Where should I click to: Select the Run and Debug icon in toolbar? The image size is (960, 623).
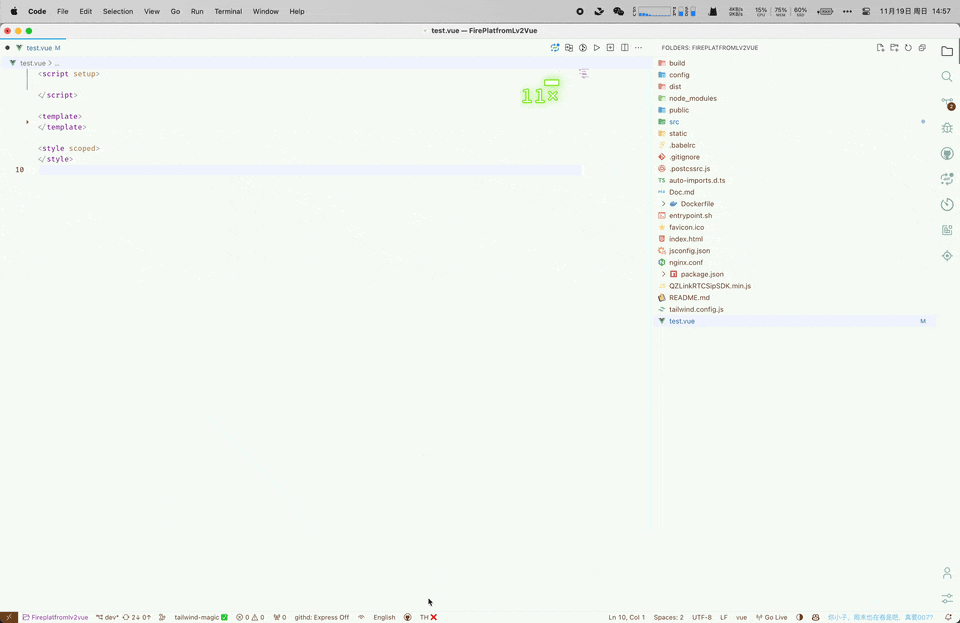coord(583,47)
